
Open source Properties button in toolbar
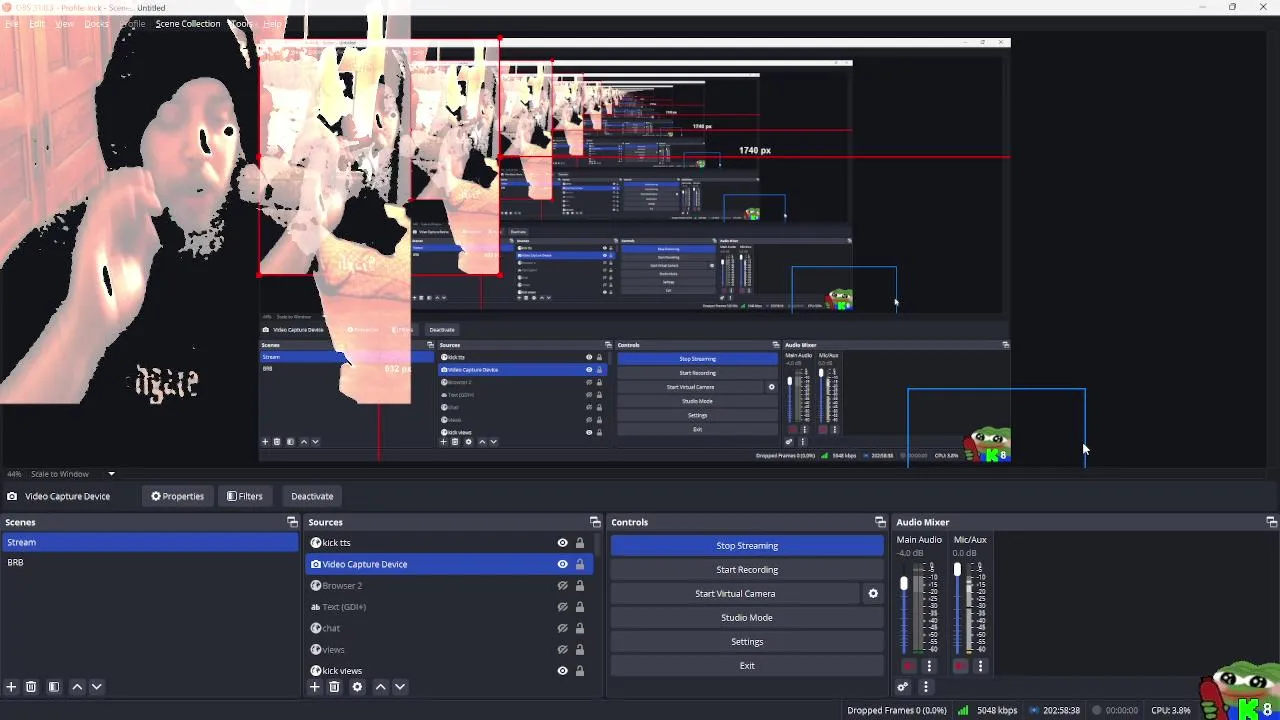[177, 496]
